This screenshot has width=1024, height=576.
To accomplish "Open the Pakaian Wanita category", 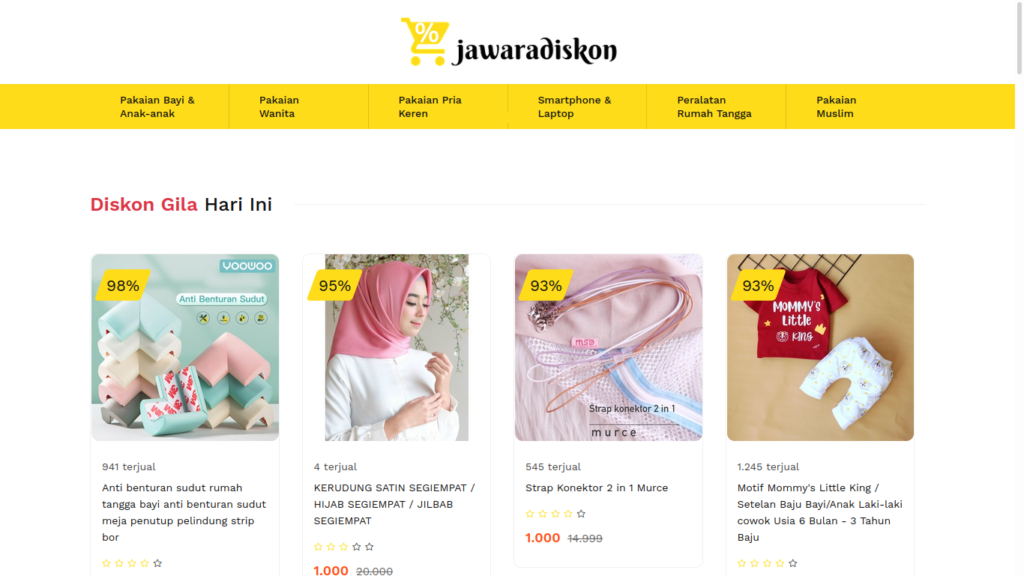I will 279,106.
